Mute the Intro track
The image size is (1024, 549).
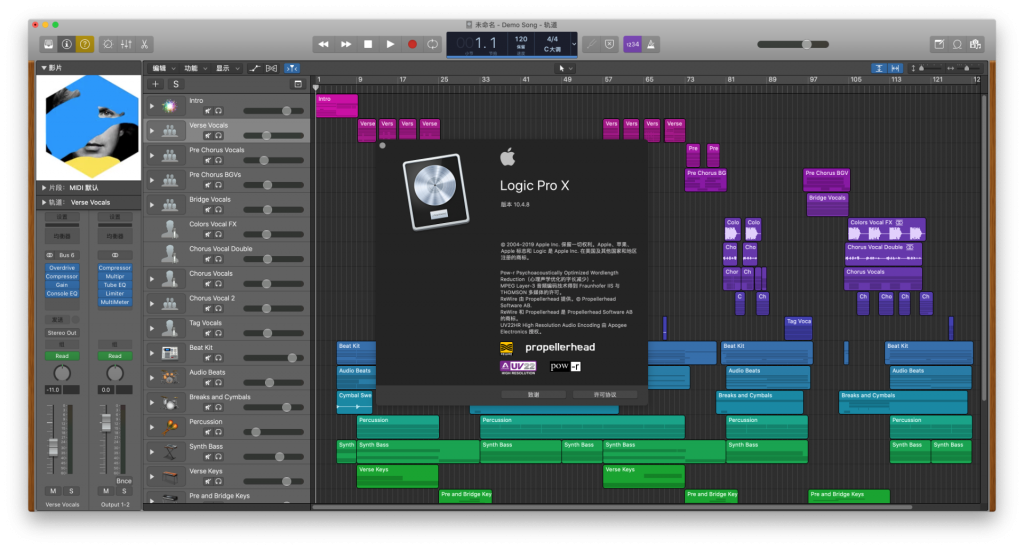pyautogui.click(x=208, y=111)
